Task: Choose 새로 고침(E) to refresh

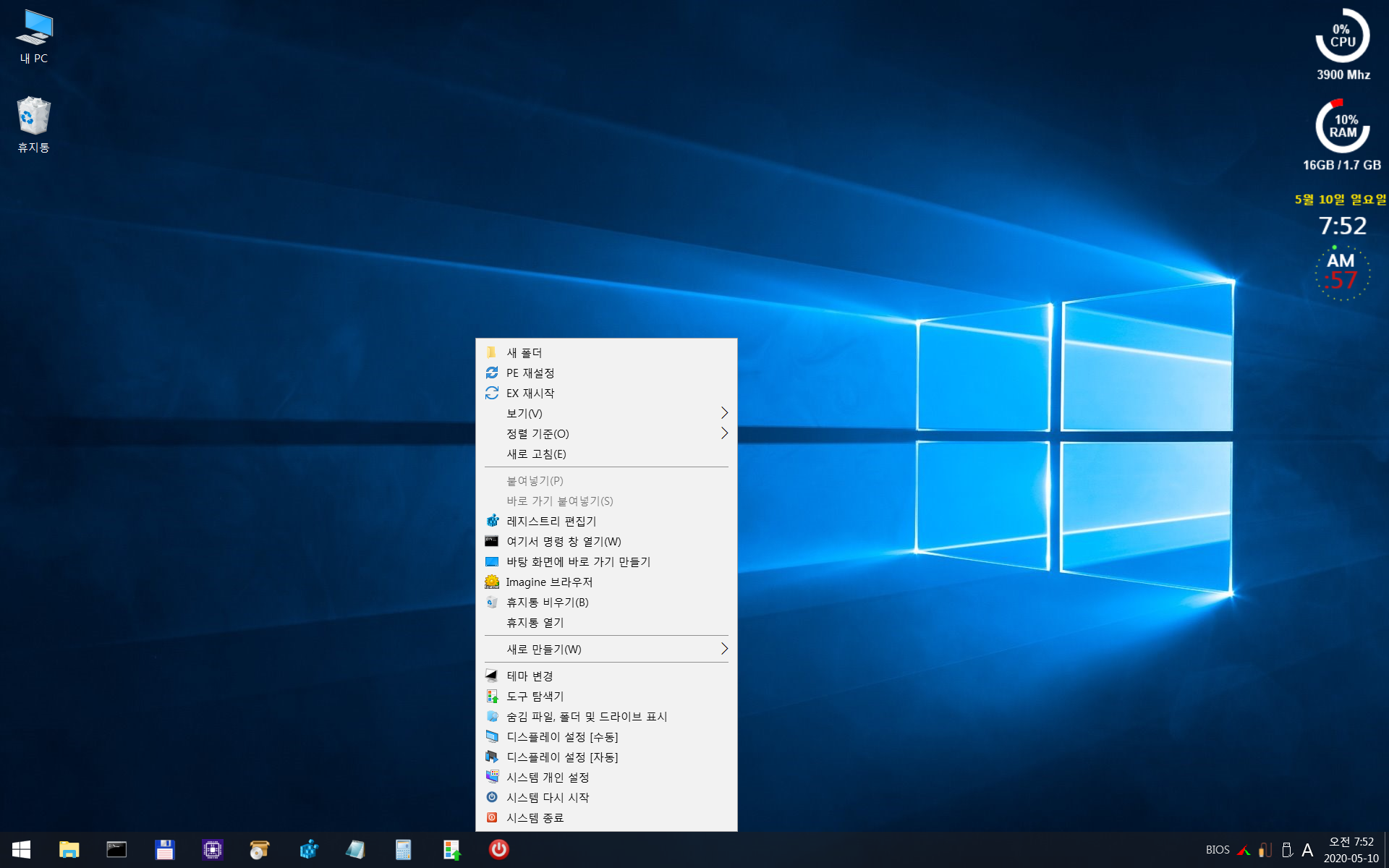Action: click(606, 454)
